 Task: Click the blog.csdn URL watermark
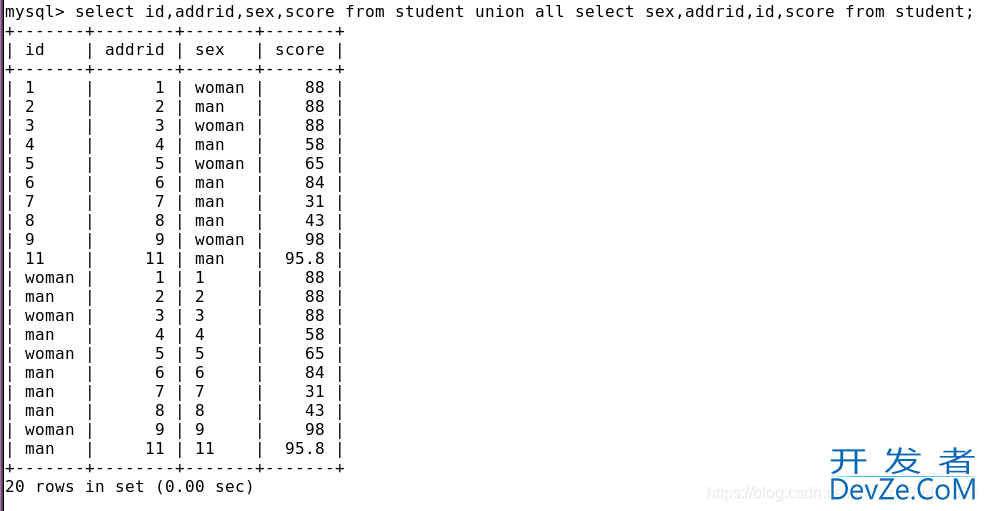point(768,492)
